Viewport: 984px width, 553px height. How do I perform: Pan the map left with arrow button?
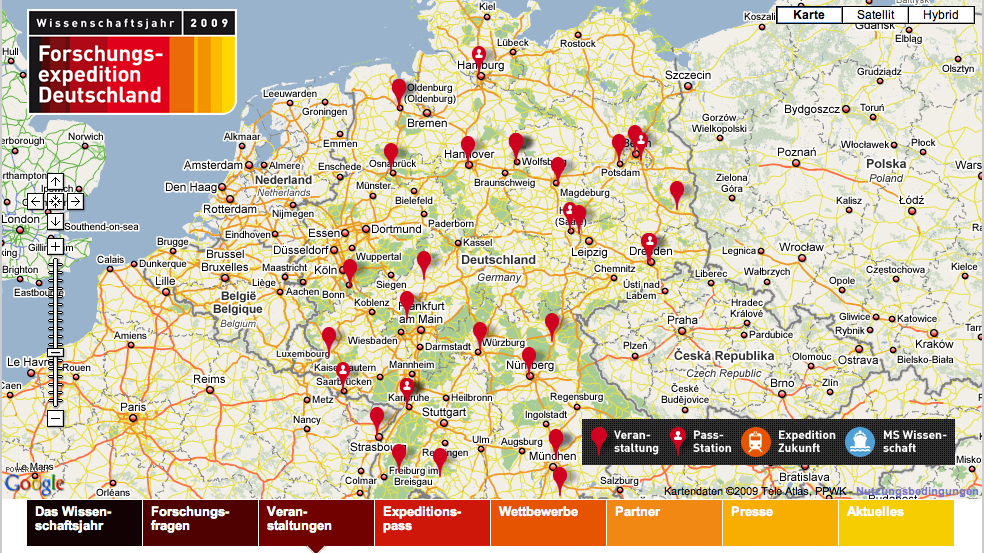36,201
